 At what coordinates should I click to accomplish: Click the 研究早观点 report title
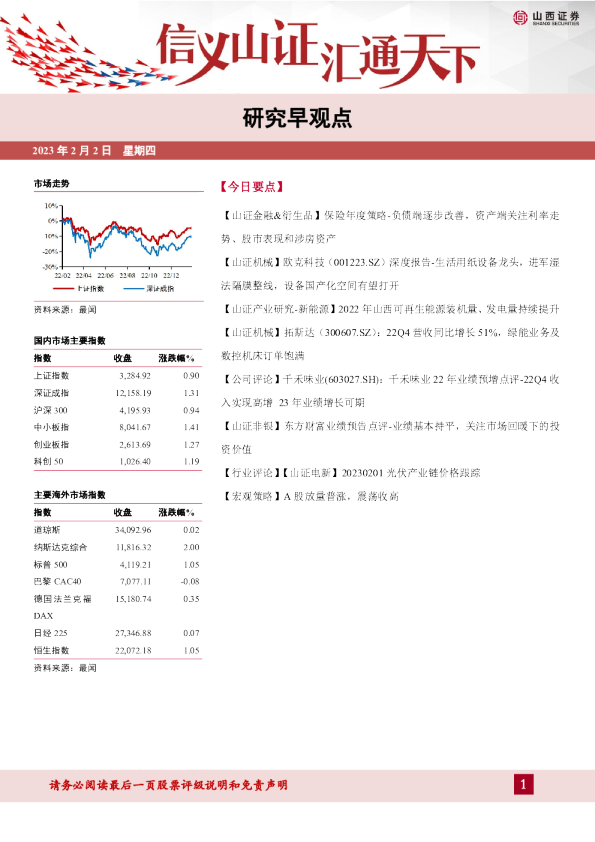(x=297, y=119)
